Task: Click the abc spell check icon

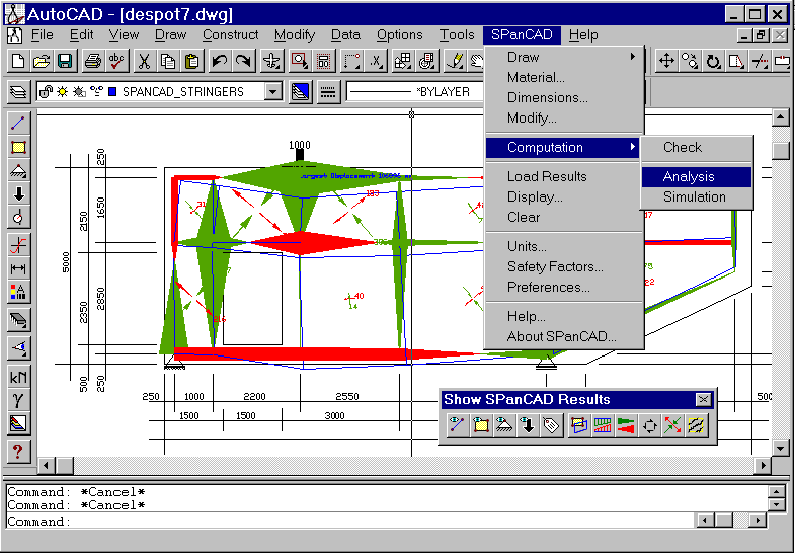Action: [117, 62]
